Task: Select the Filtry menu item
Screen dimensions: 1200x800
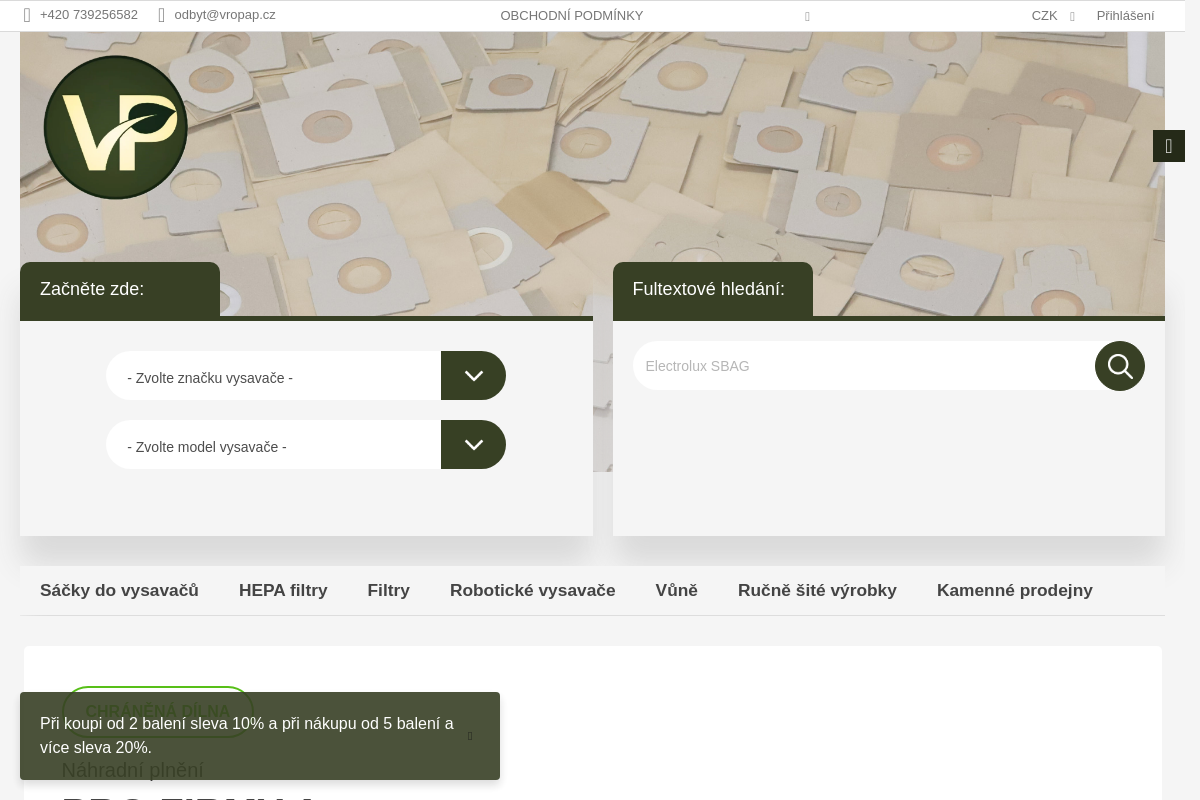Action: pyautogui.click(x=388, y=590)
